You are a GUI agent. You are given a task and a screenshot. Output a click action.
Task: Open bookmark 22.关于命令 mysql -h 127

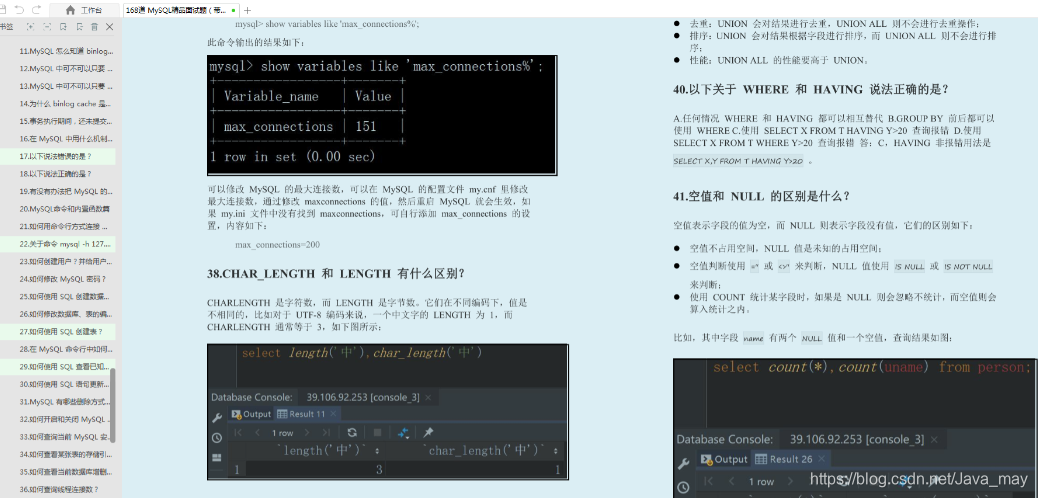58,244
